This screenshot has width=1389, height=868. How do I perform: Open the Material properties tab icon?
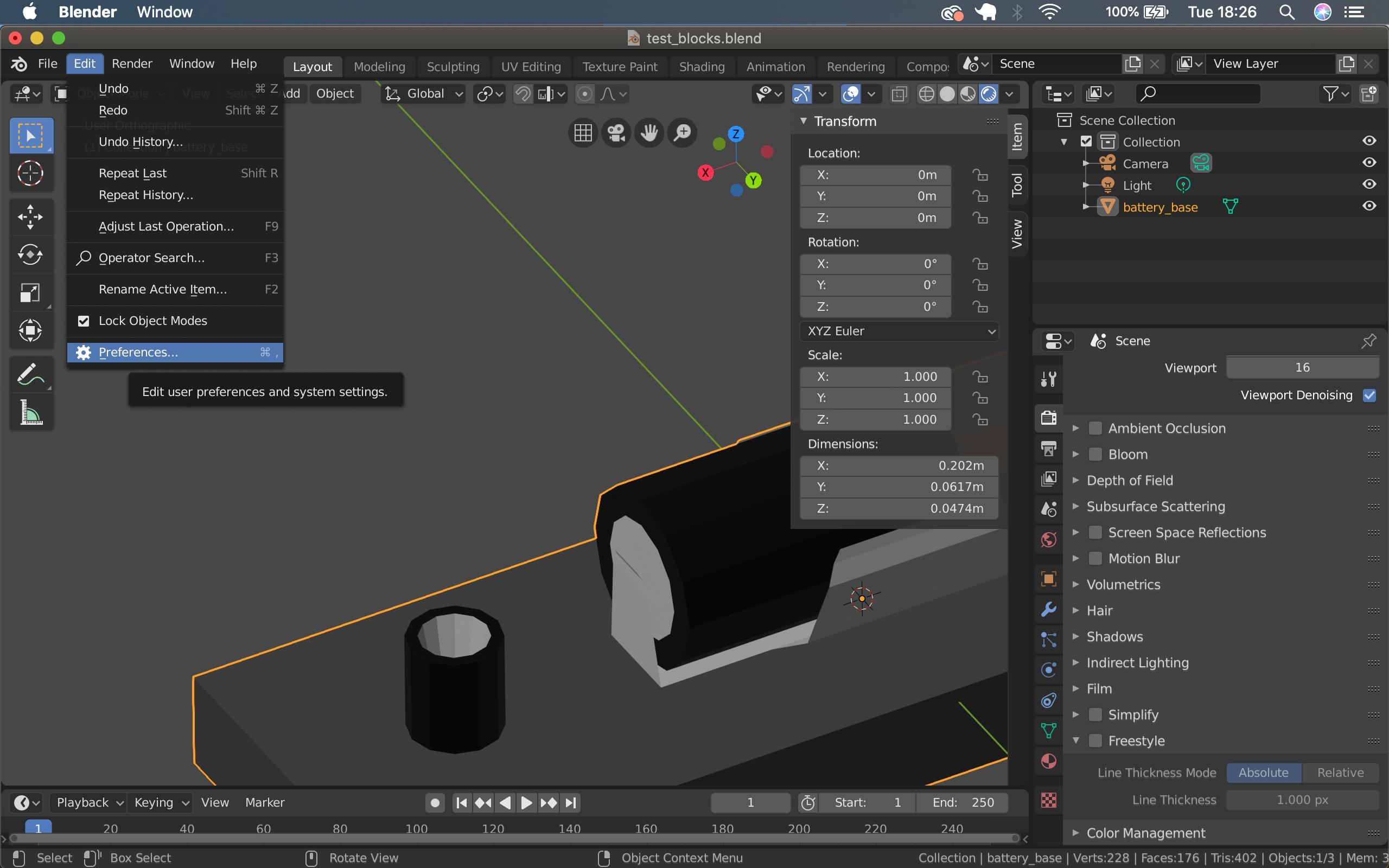[x=1048, y=761]
